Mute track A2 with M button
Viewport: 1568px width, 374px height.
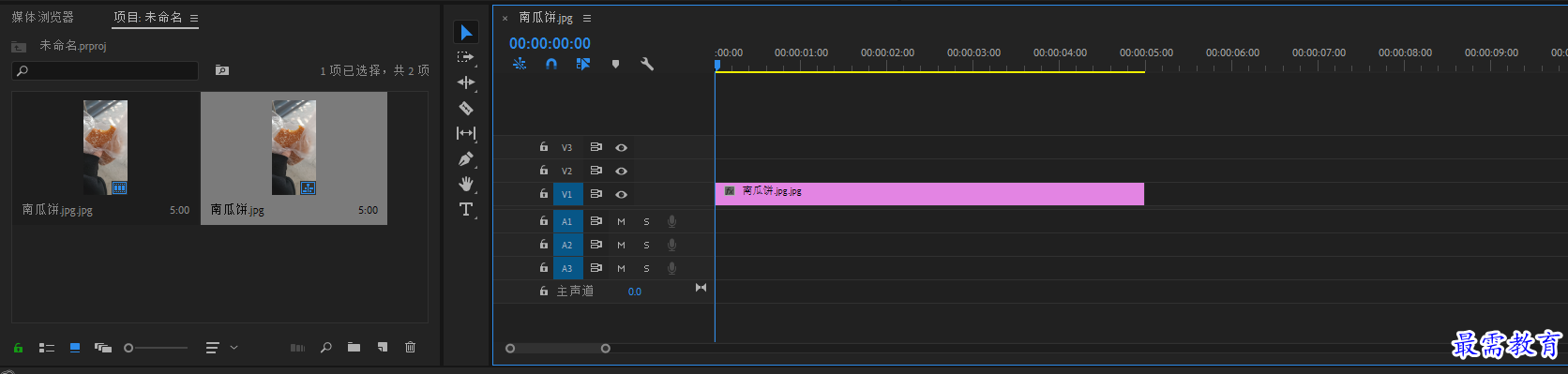pyautogui.click(x=621, y=245)
